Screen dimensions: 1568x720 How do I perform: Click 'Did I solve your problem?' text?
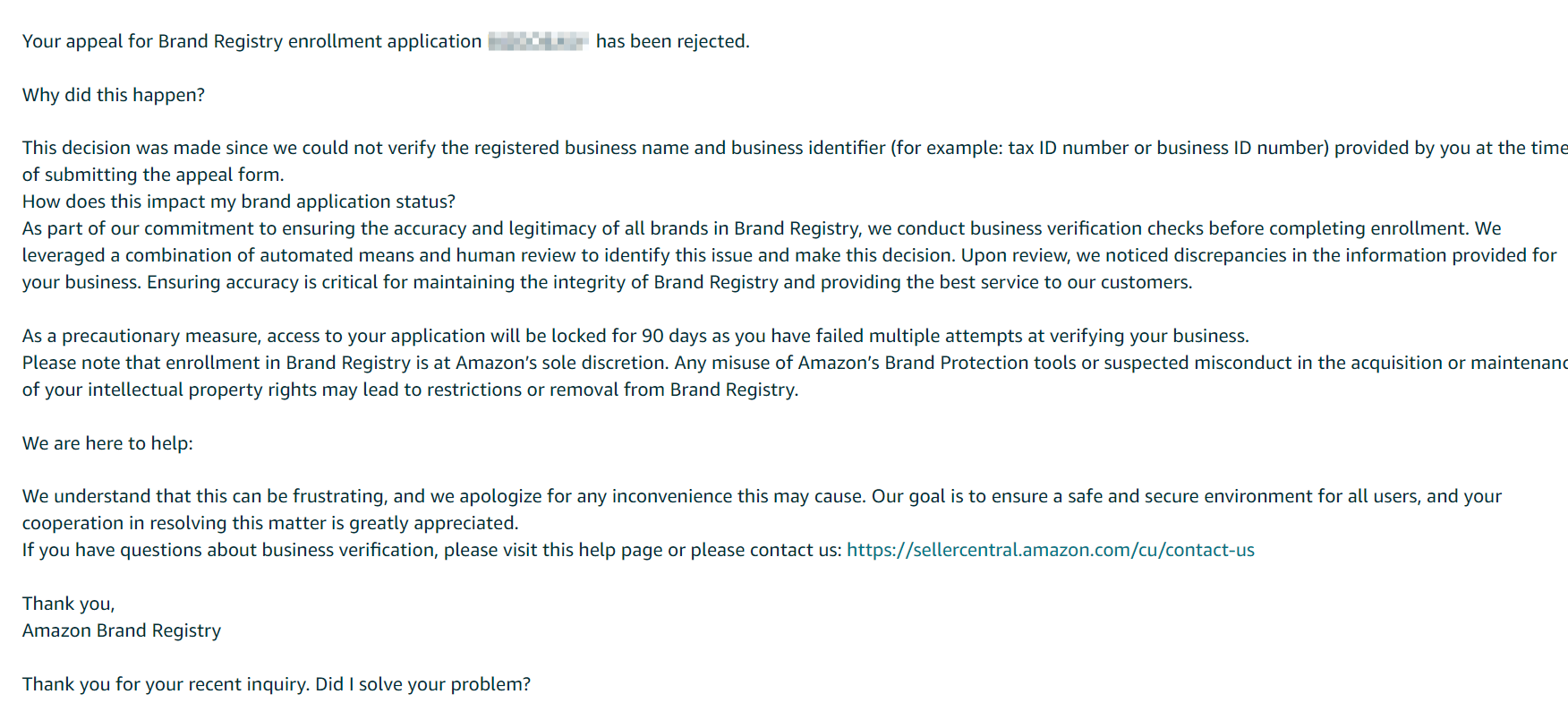pyautogui.click(x=423, y=684)
